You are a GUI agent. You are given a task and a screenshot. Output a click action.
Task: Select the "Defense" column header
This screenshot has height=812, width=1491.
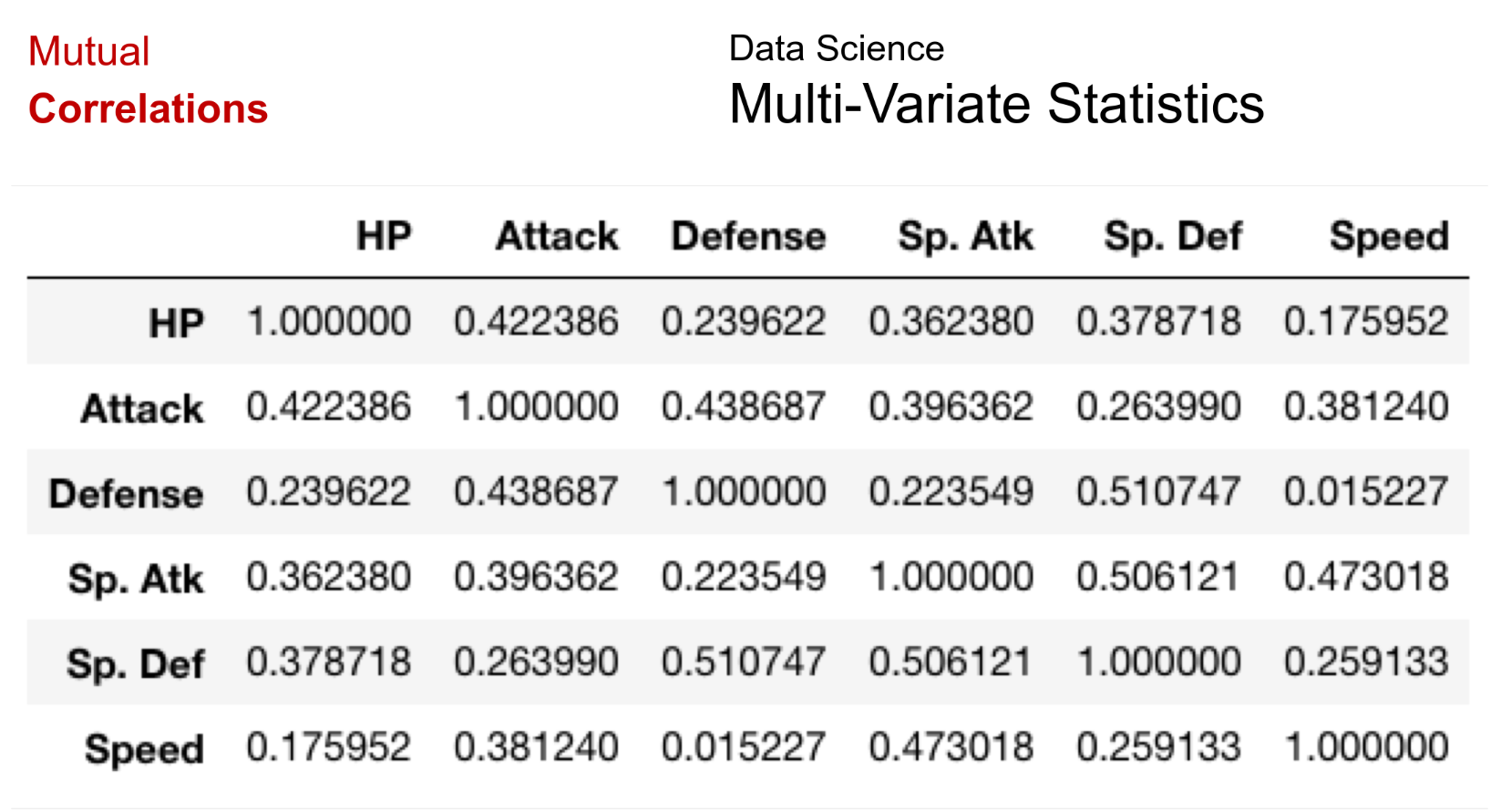(748, 236)
